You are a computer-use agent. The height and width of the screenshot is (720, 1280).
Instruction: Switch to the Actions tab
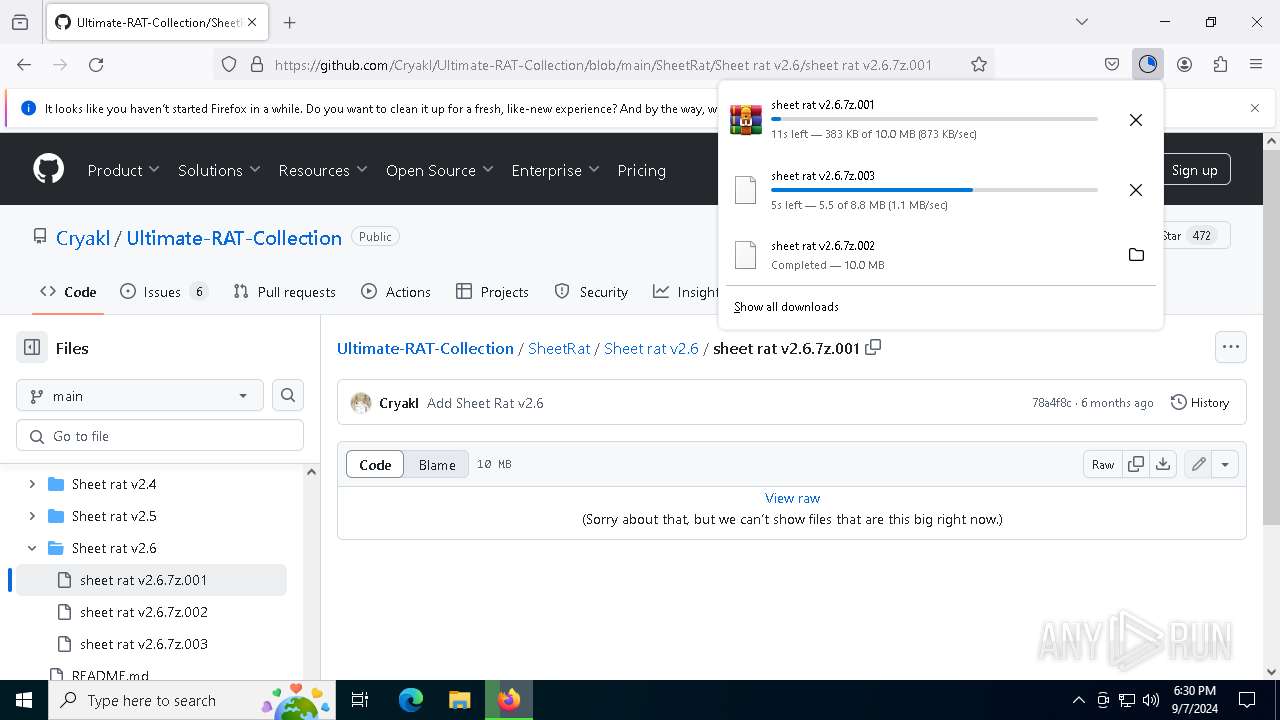396,292
